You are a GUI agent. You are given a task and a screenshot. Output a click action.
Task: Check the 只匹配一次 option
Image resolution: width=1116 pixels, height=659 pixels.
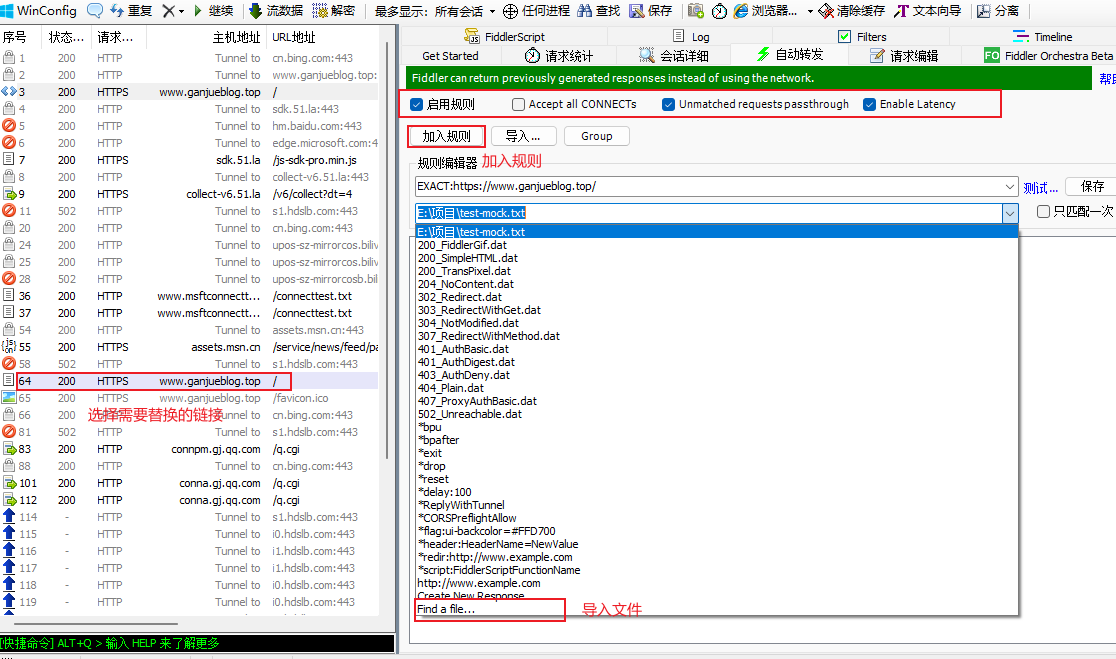1043,211
